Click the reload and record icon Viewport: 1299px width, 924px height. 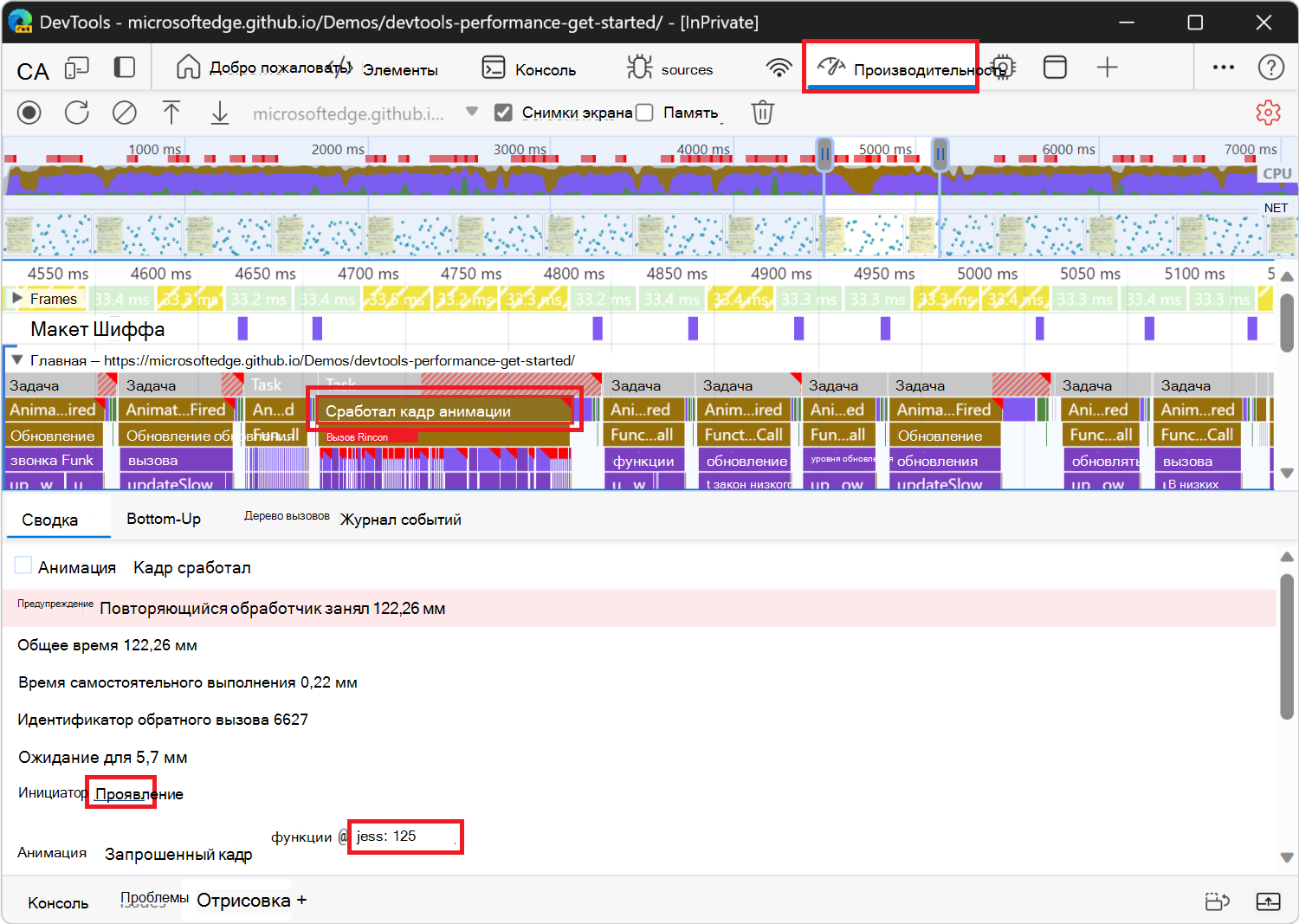click(x=77, y=113)
